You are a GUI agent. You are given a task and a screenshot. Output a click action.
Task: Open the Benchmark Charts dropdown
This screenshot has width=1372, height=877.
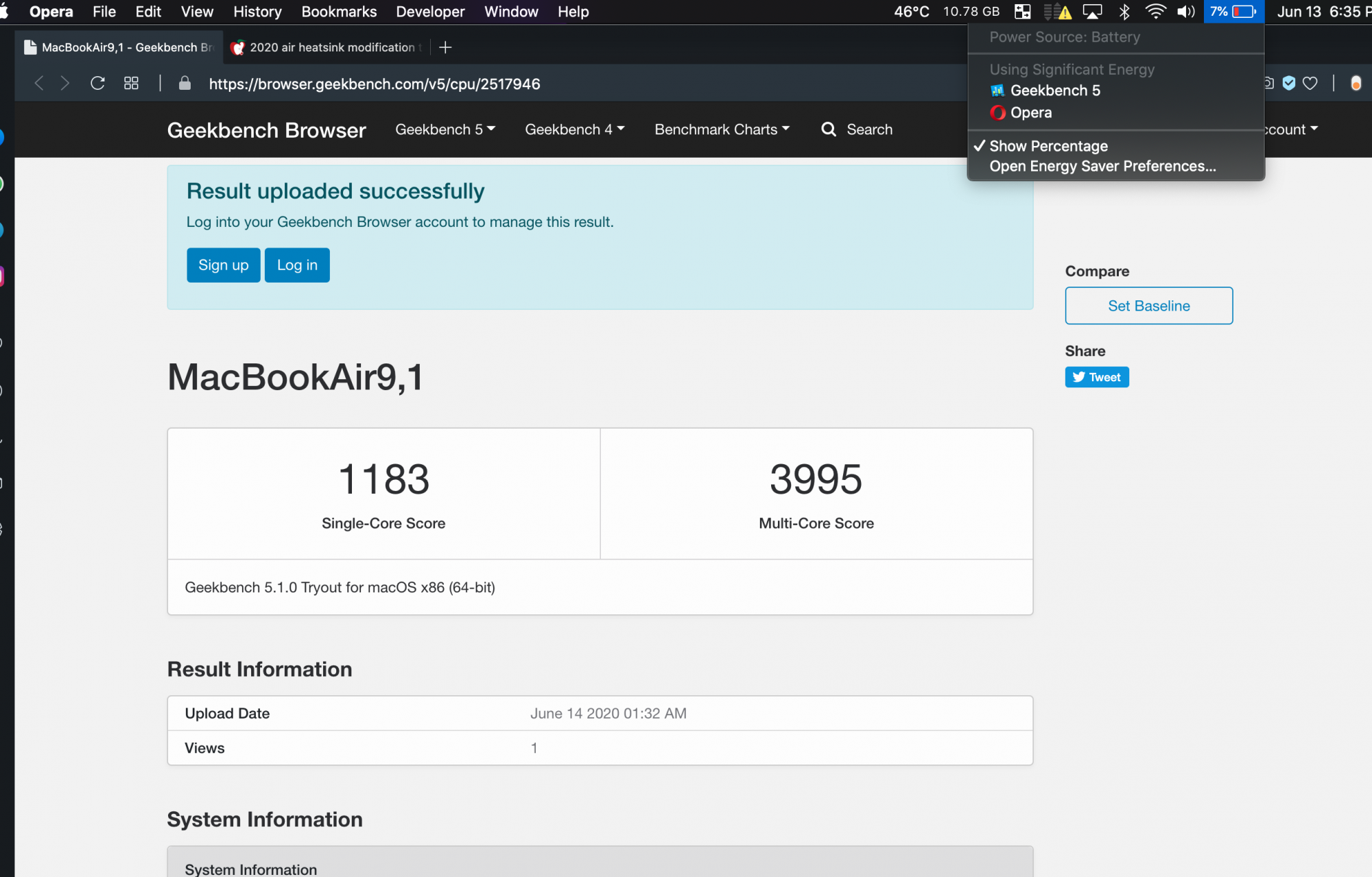722,130
